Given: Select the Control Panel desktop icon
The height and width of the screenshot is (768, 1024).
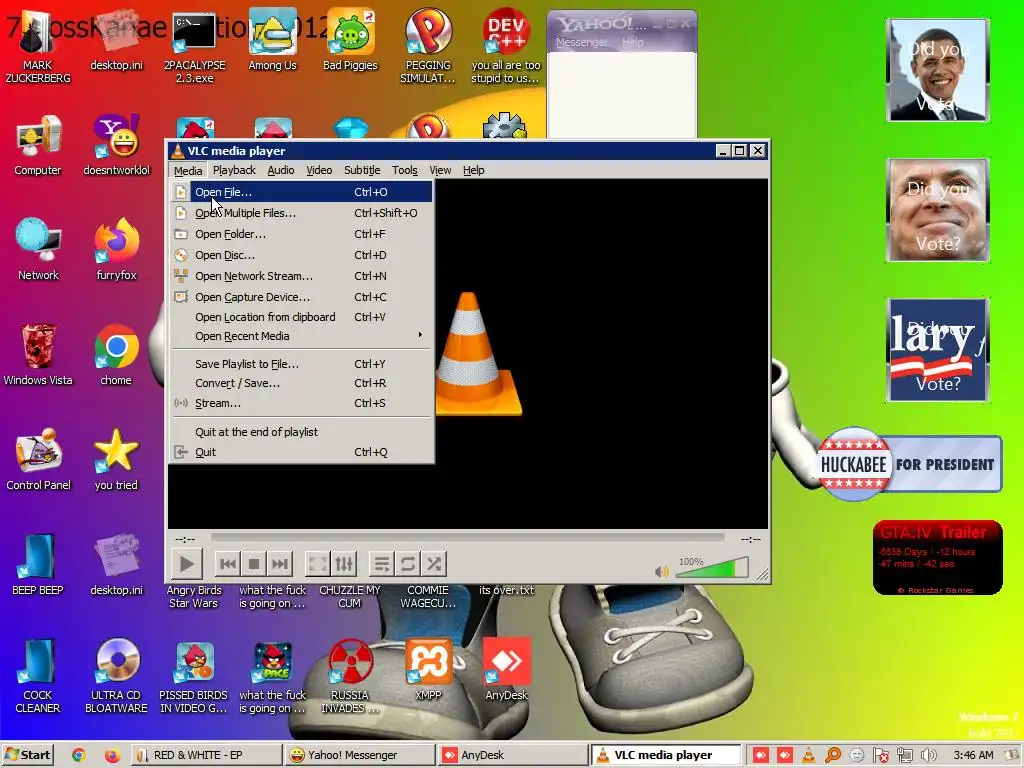Looking at the screenshot, I should tap(38, 460).
